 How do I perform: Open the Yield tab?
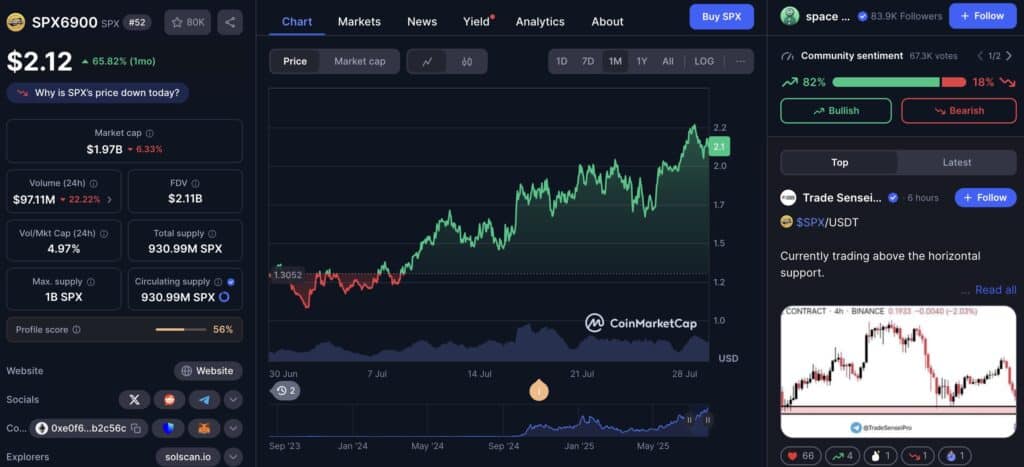click(x=476, y=22)
